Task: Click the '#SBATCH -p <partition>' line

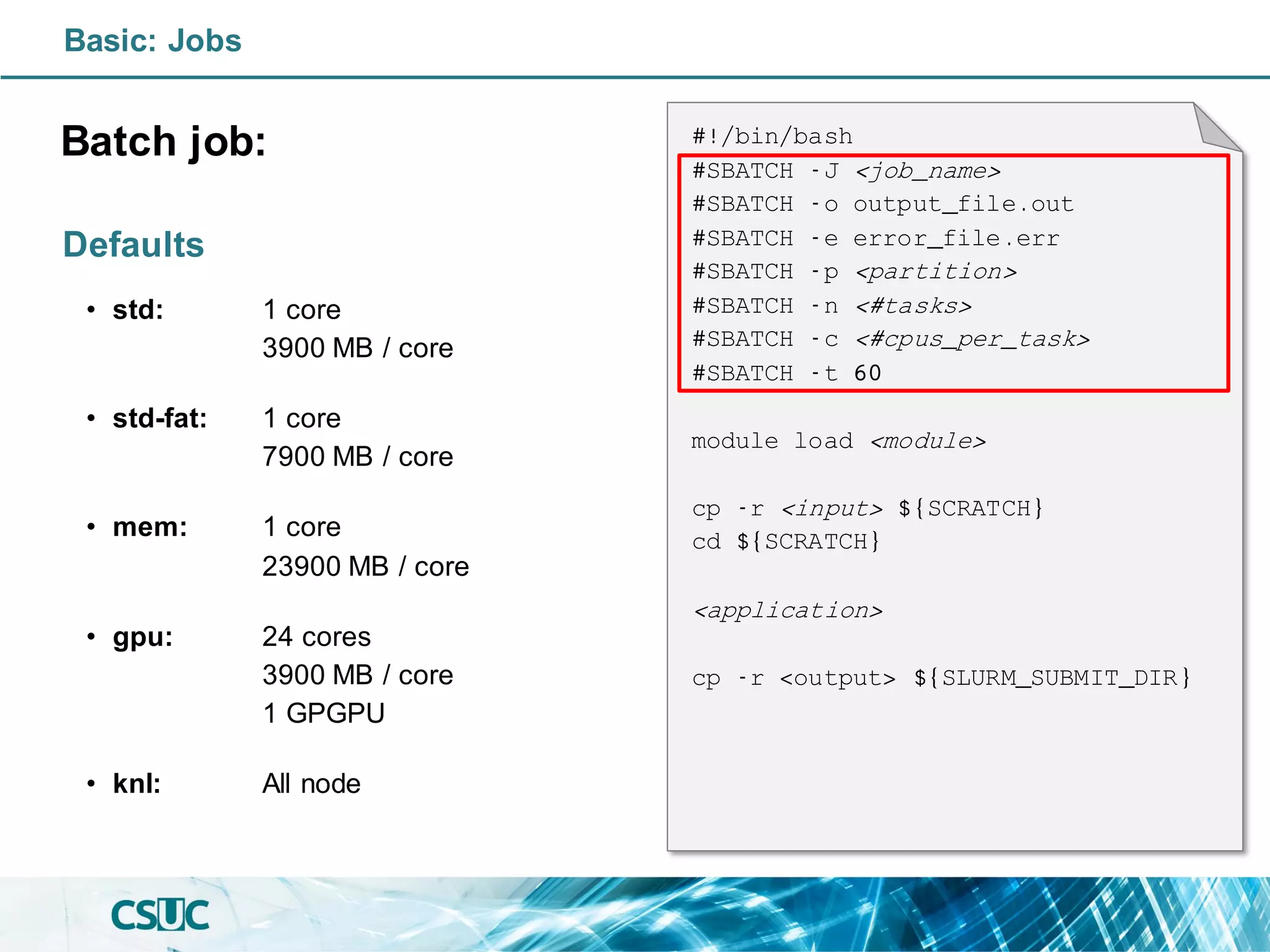Action: 855,272
